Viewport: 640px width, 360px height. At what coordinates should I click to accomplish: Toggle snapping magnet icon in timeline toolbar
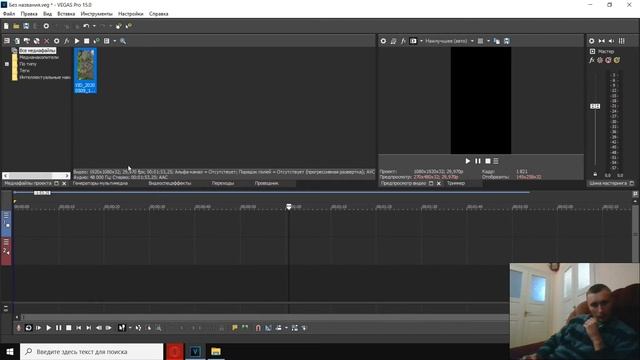(258, 328)
